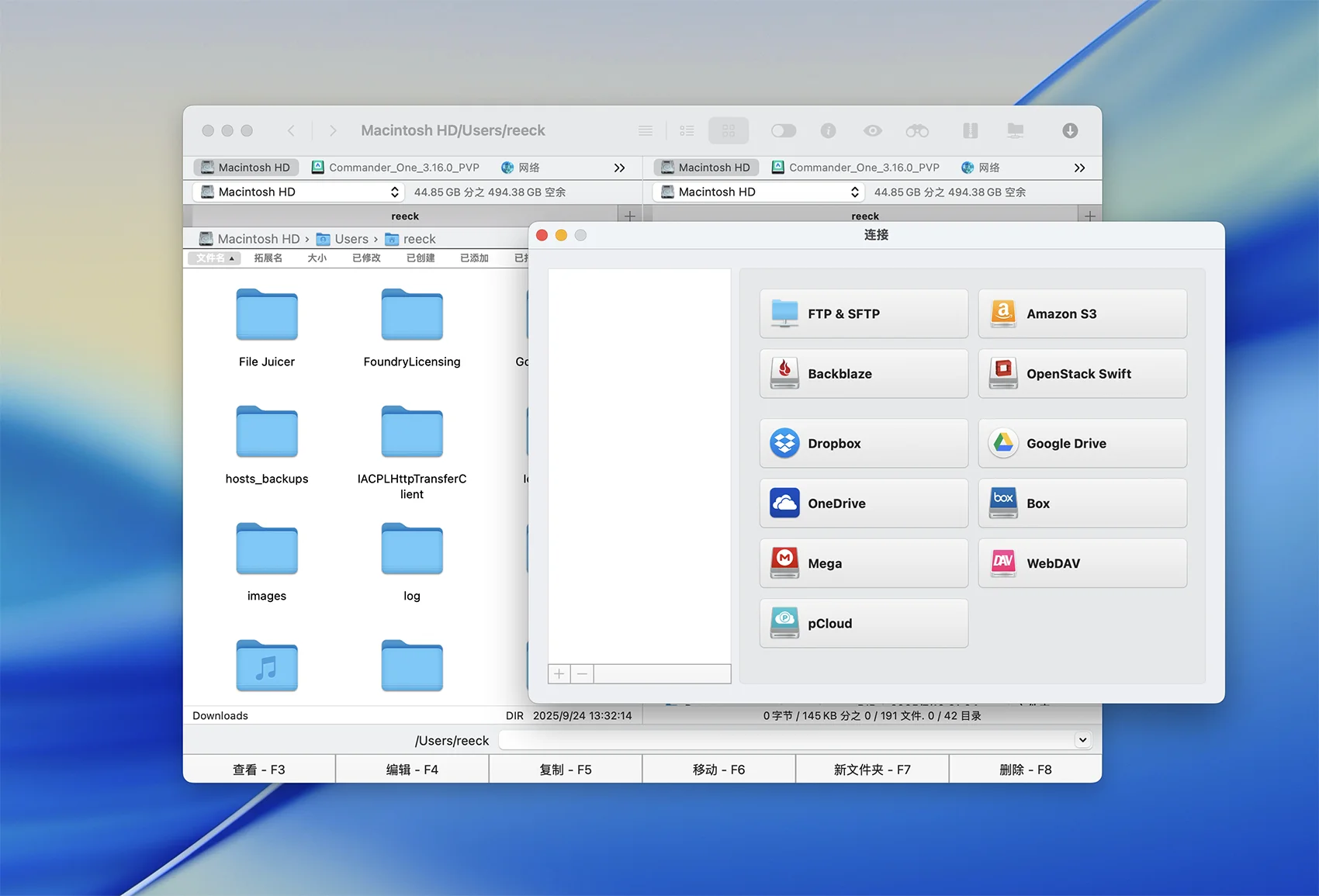Screen dimensions: 1319x896
Task: Open downloads queue toolbar icon
Action: tap(1070, 130)
